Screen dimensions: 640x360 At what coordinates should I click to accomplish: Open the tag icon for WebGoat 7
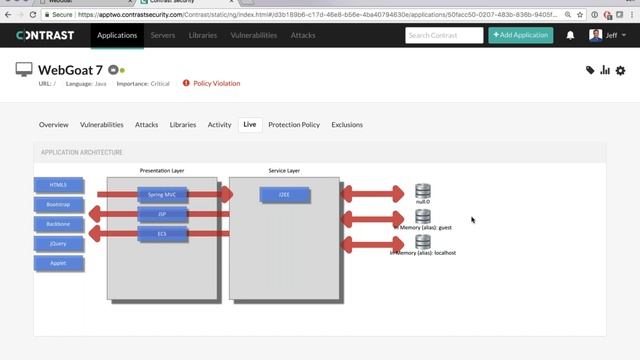pyautogui.click(x=590, y=70)
